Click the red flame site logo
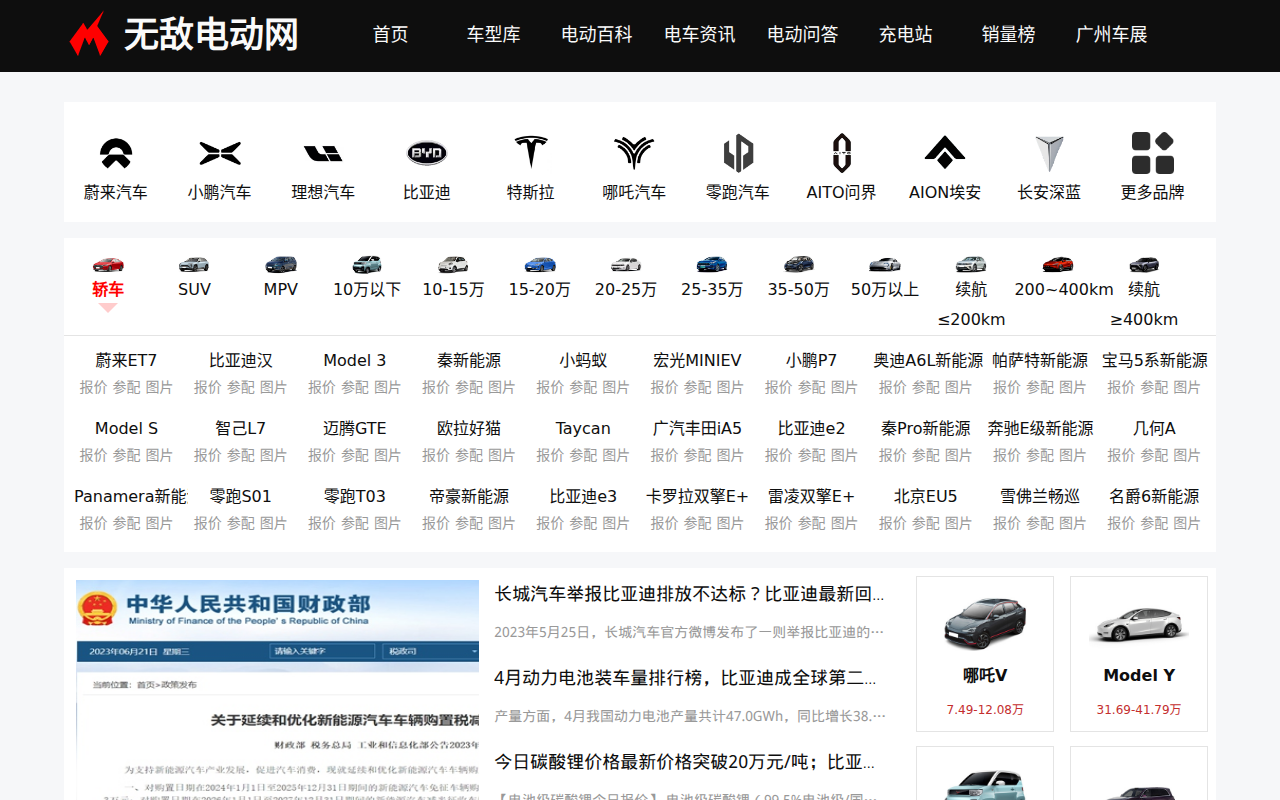1280x800 pixels. coord(88,34)
